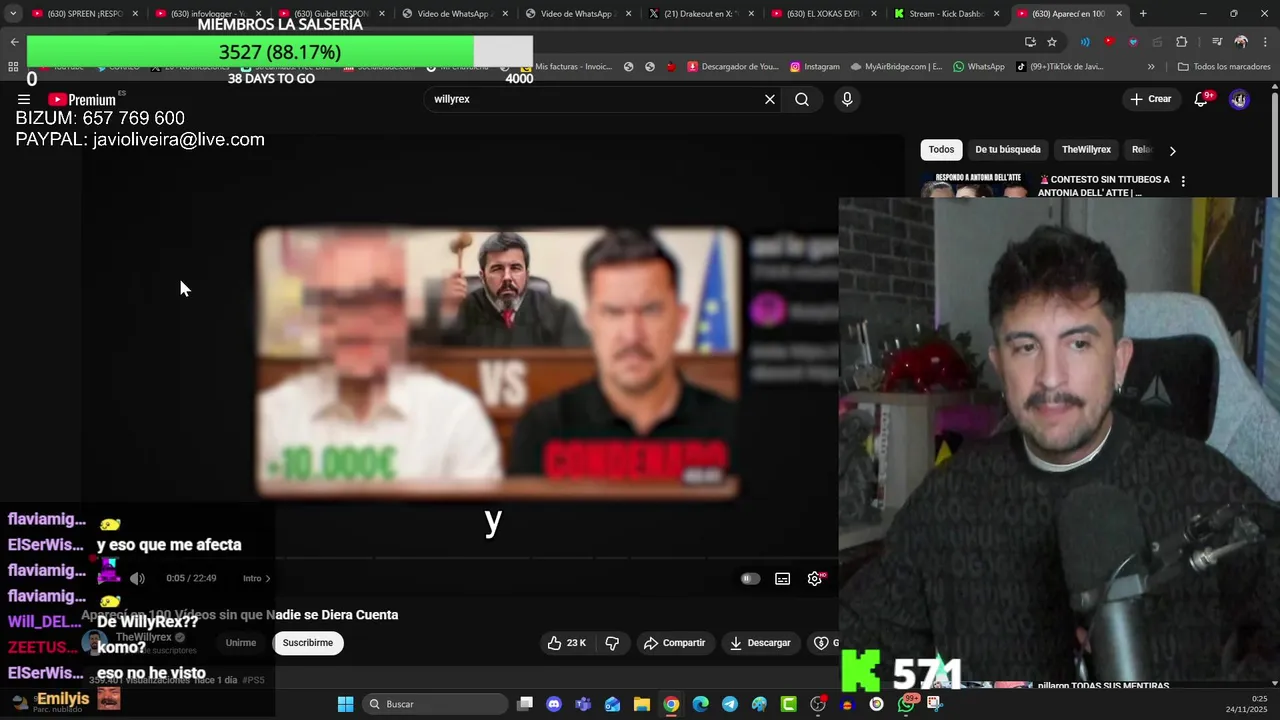Show hidden bookmarks overflow chevron
This screenshot has height=720, width=1280.
(x=1151, y=67)
